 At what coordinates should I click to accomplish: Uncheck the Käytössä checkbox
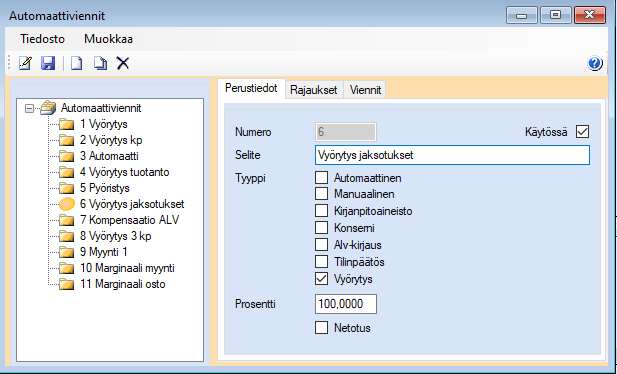(x=582, y=131)
